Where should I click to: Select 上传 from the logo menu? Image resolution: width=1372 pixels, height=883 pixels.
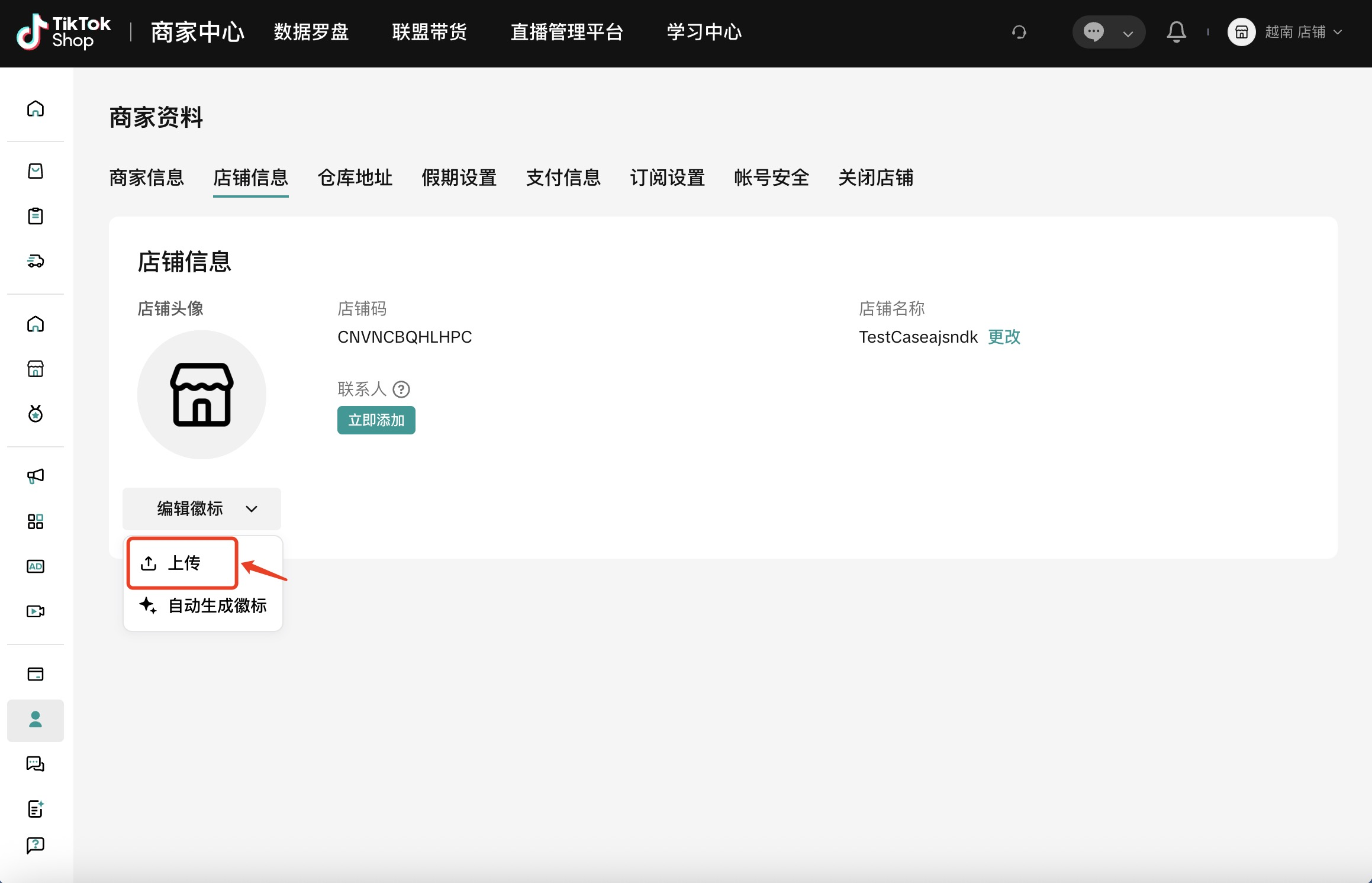pos(183,563)
